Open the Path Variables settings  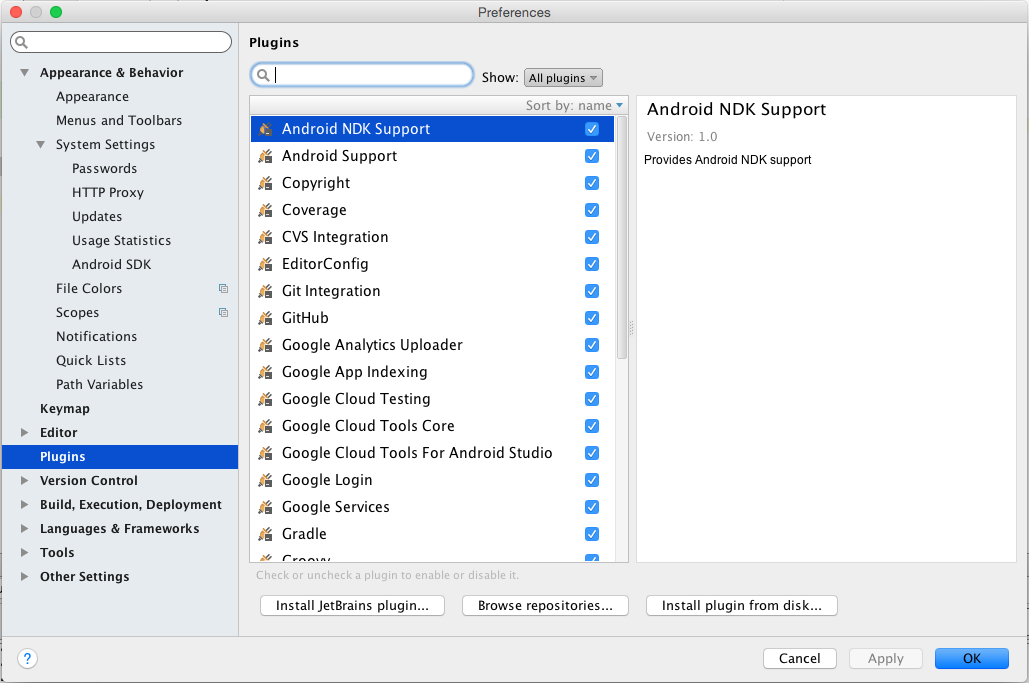(99, 384)
